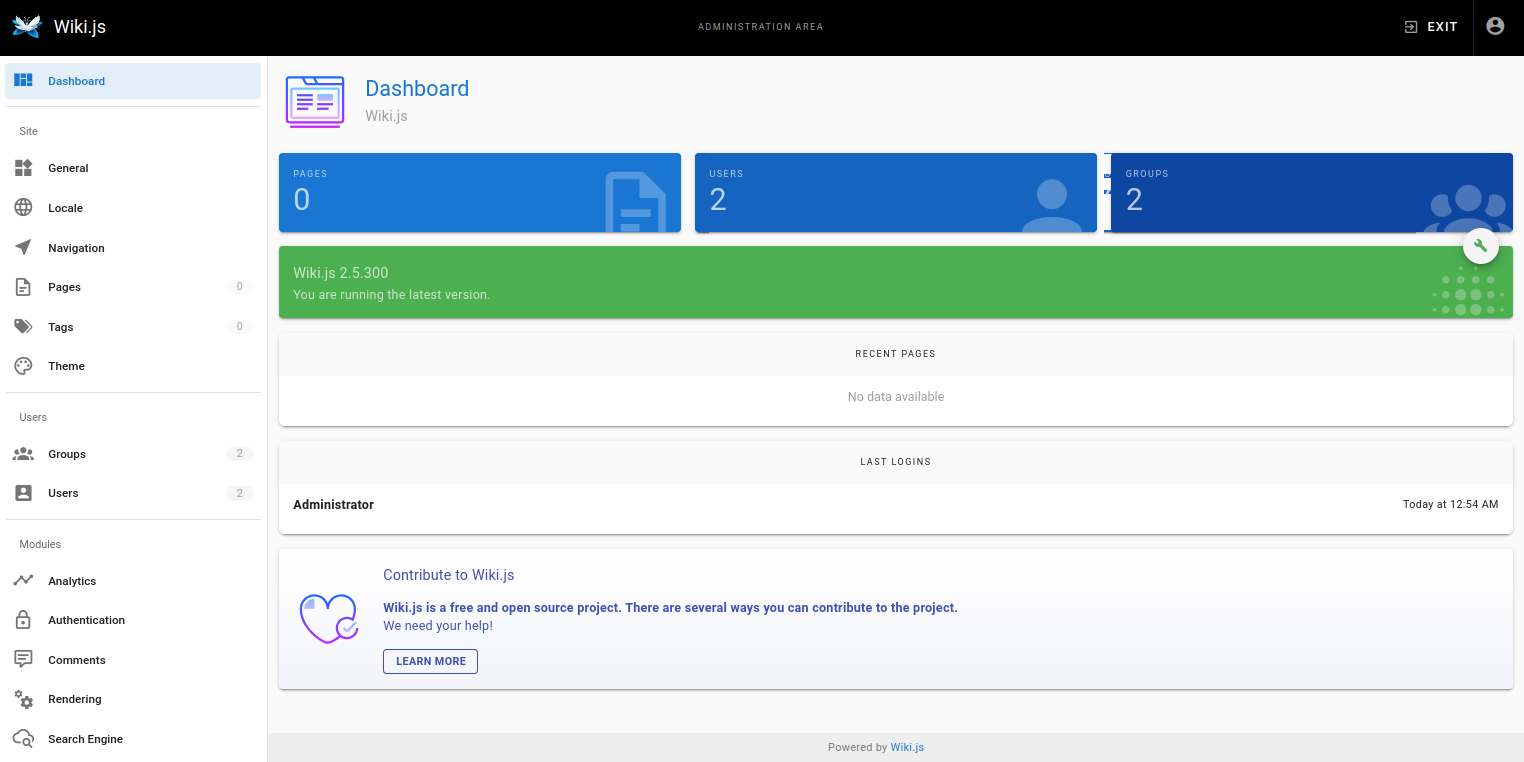This screenshot has width=1524, height=762.
Task: Open the General site settings
Action: point(68,168)
